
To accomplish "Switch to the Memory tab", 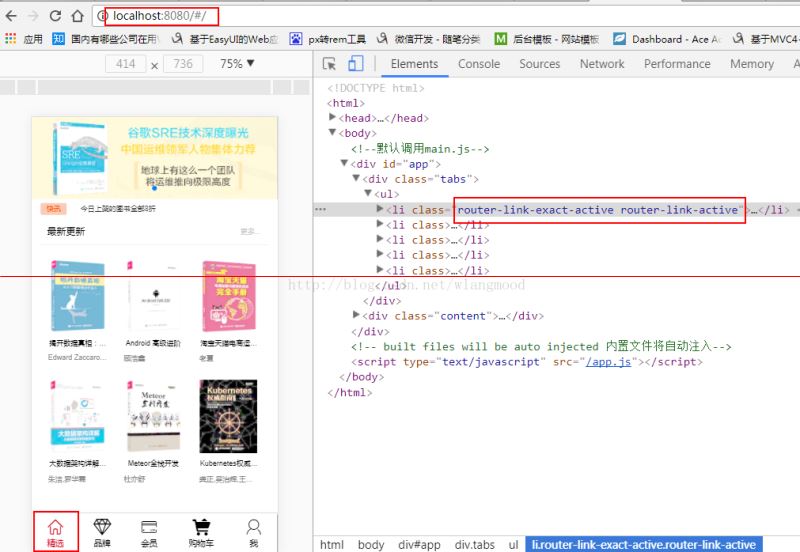I will click(752, 64).
